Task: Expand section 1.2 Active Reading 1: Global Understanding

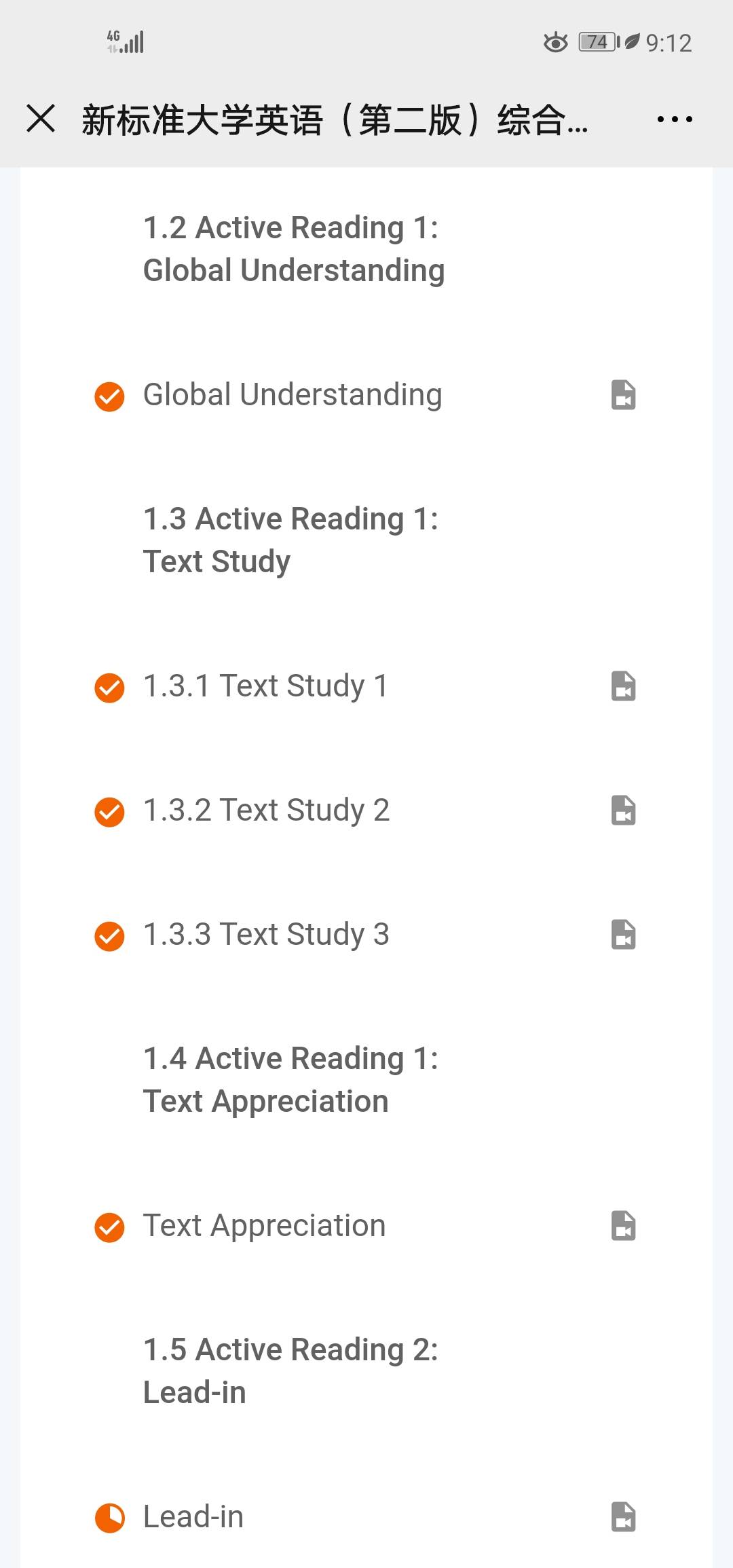Action: 293,248
